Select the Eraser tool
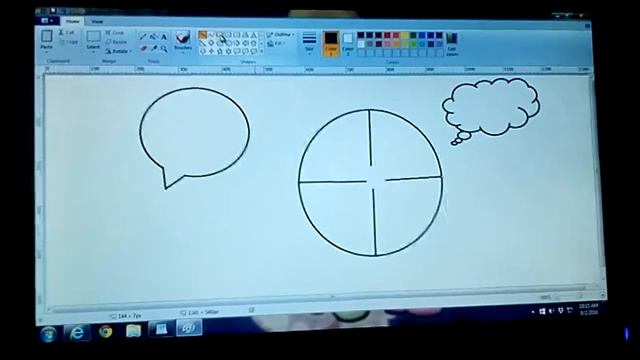This screenshot has height=360, width=640. [x=143, y=49]
